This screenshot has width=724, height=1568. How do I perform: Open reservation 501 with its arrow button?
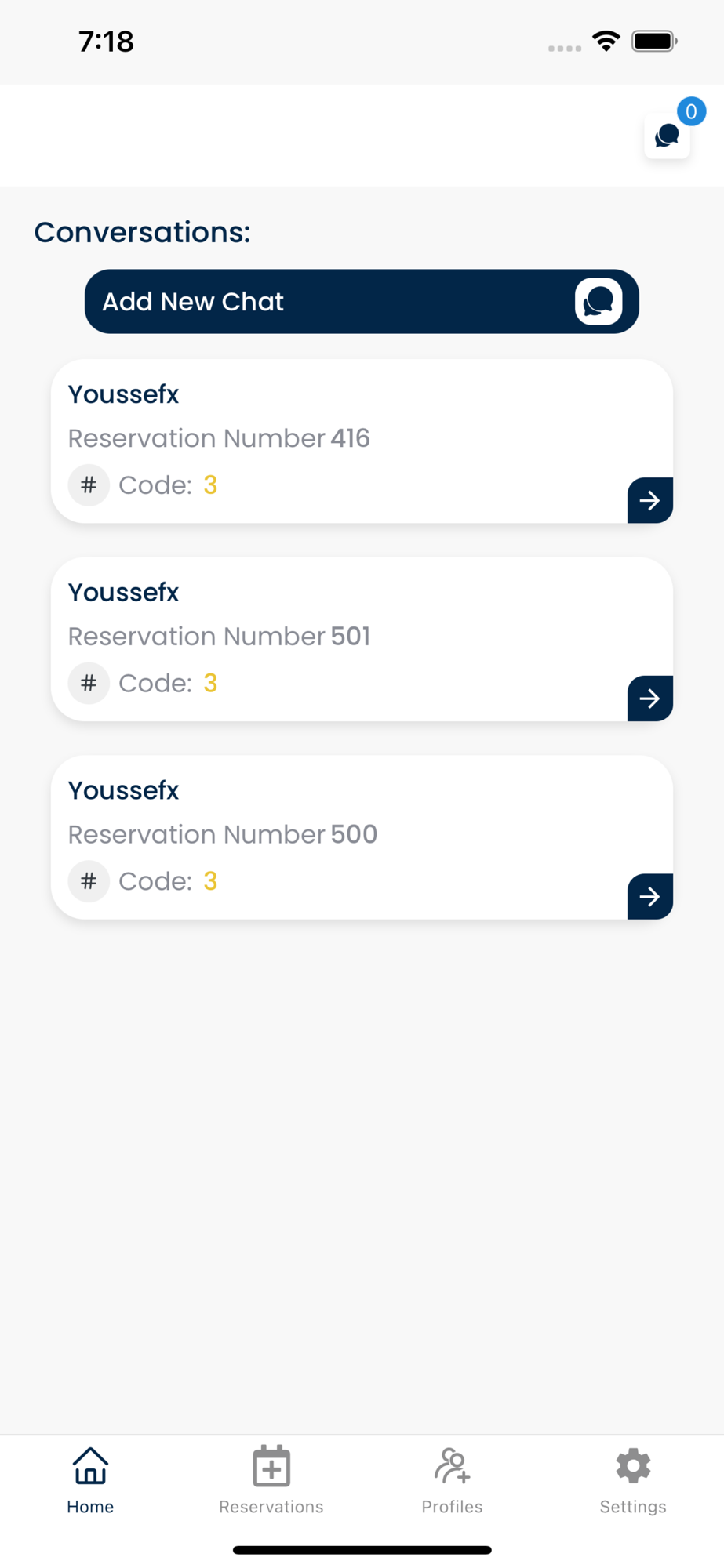pos(649,699)
